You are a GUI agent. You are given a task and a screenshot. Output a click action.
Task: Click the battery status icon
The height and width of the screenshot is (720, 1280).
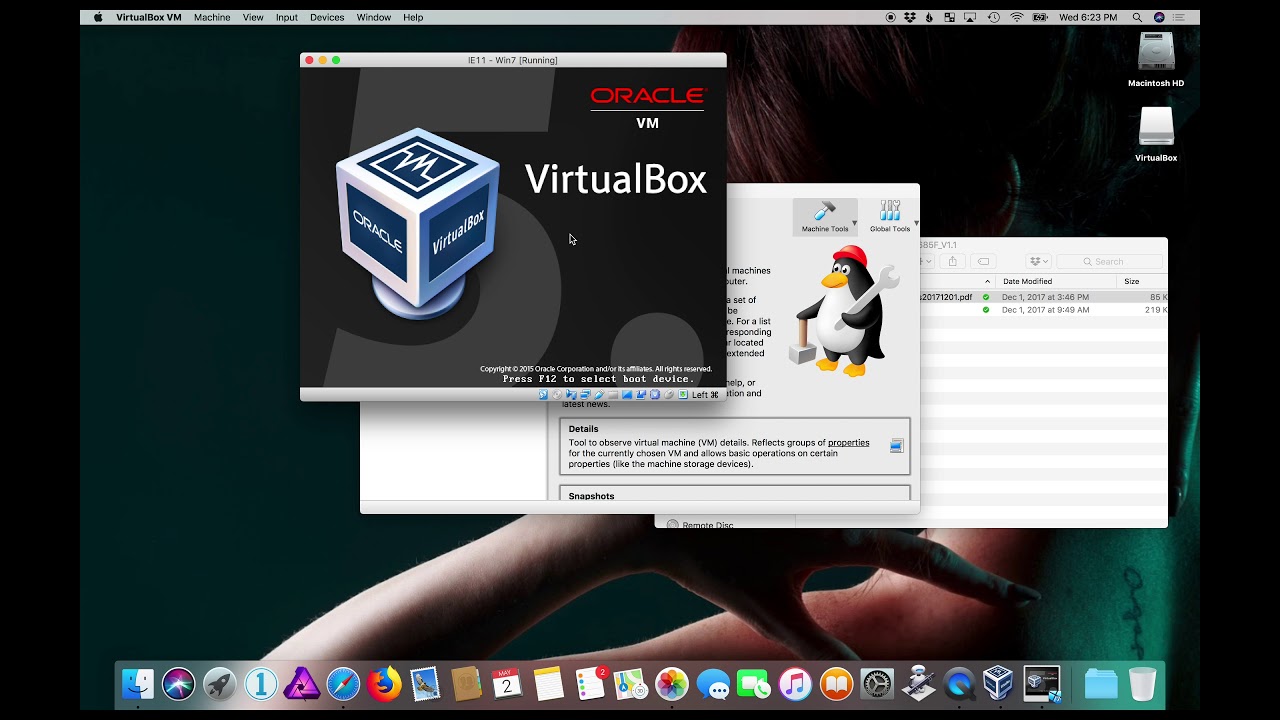tap(1040, 17)
